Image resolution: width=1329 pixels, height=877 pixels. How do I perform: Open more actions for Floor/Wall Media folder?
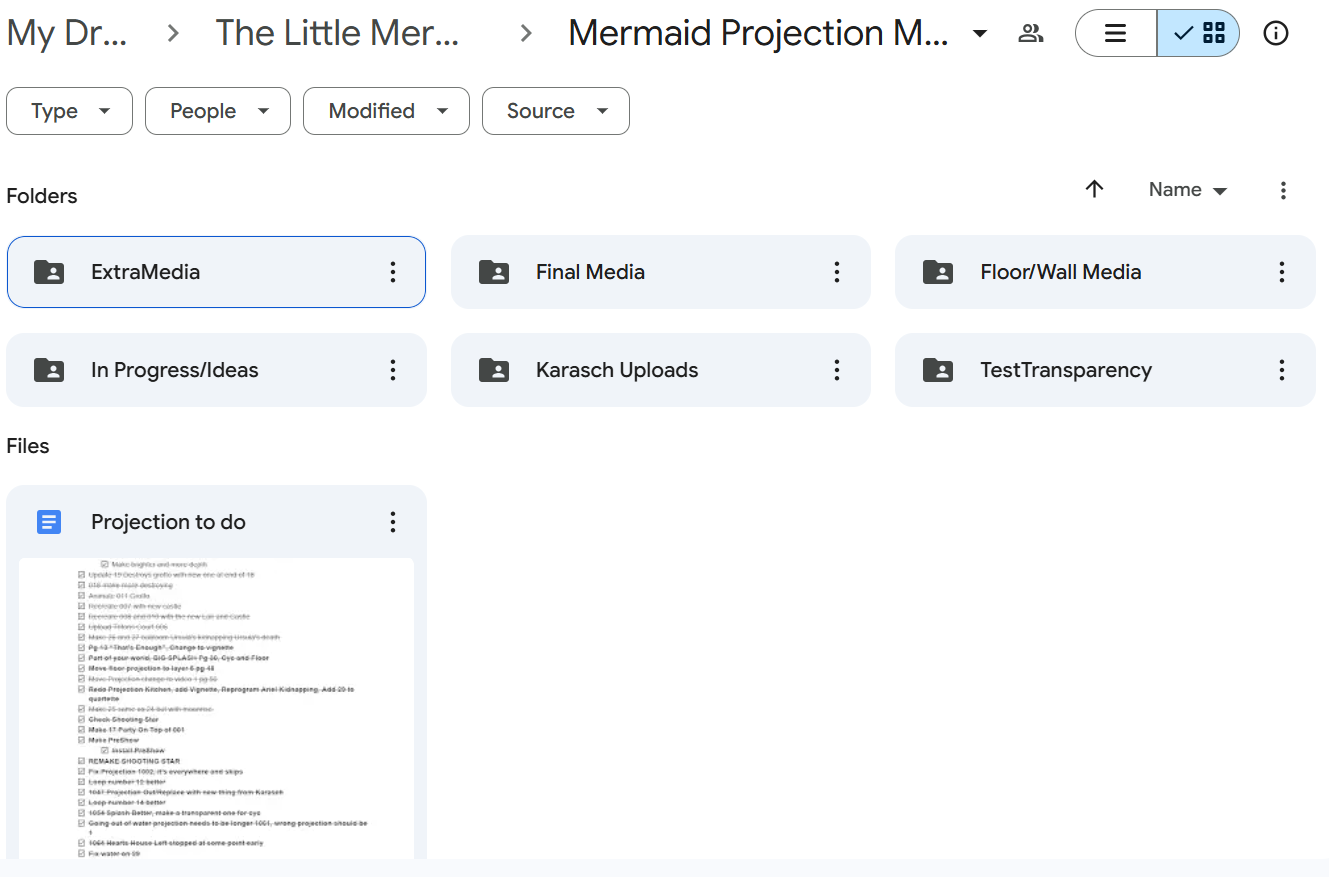pos(1282,272)
